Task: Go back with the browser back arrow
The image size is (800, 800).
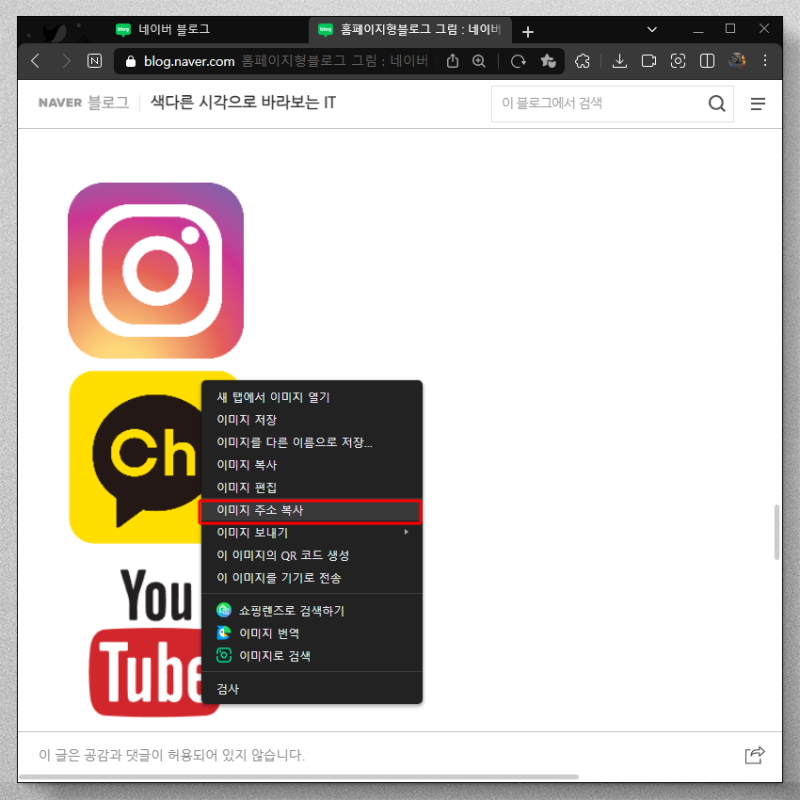Action: 35,61
